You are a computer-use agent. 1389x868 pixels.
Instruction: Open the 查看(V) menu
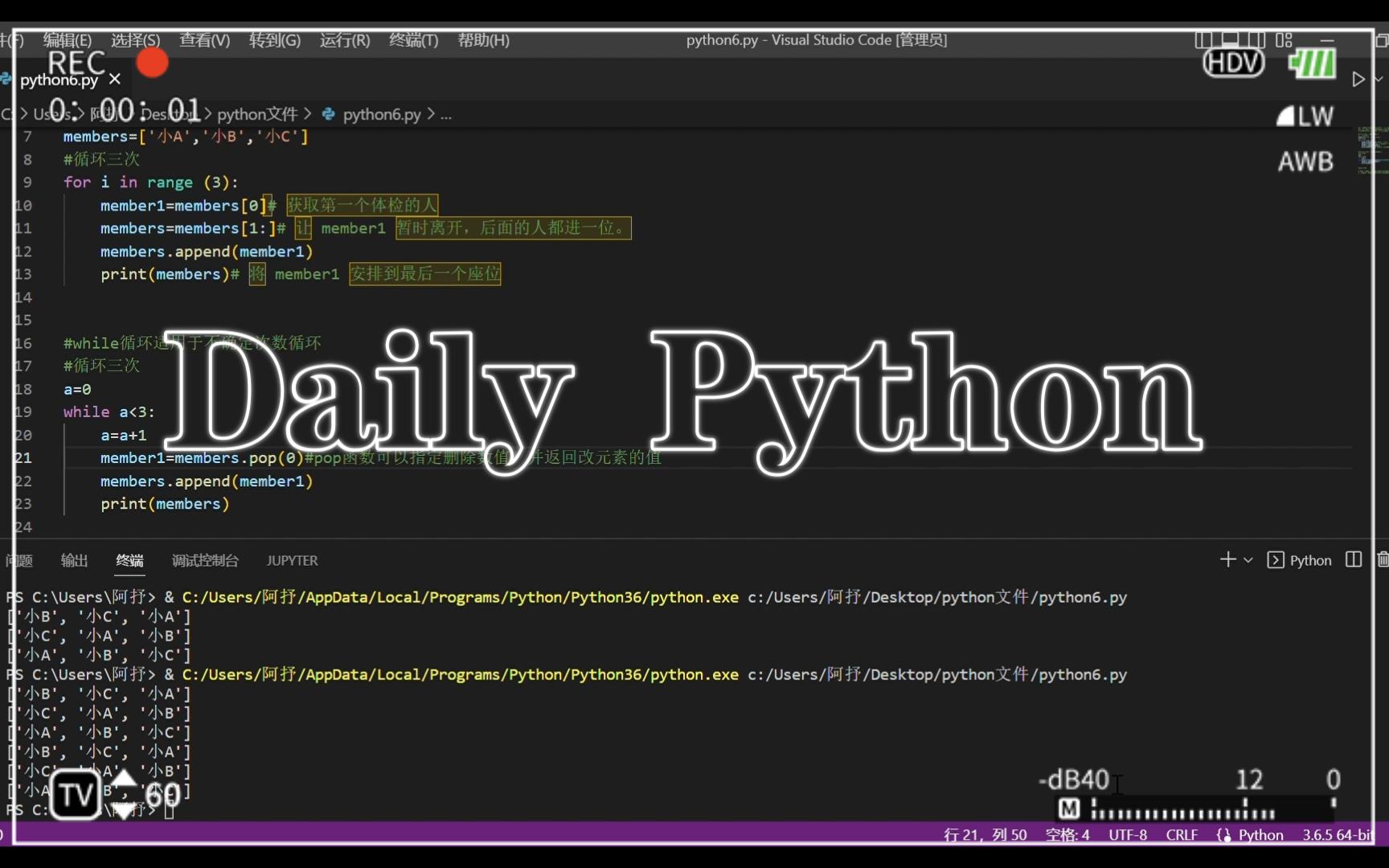pyautogui.click(x=204, y=40)
